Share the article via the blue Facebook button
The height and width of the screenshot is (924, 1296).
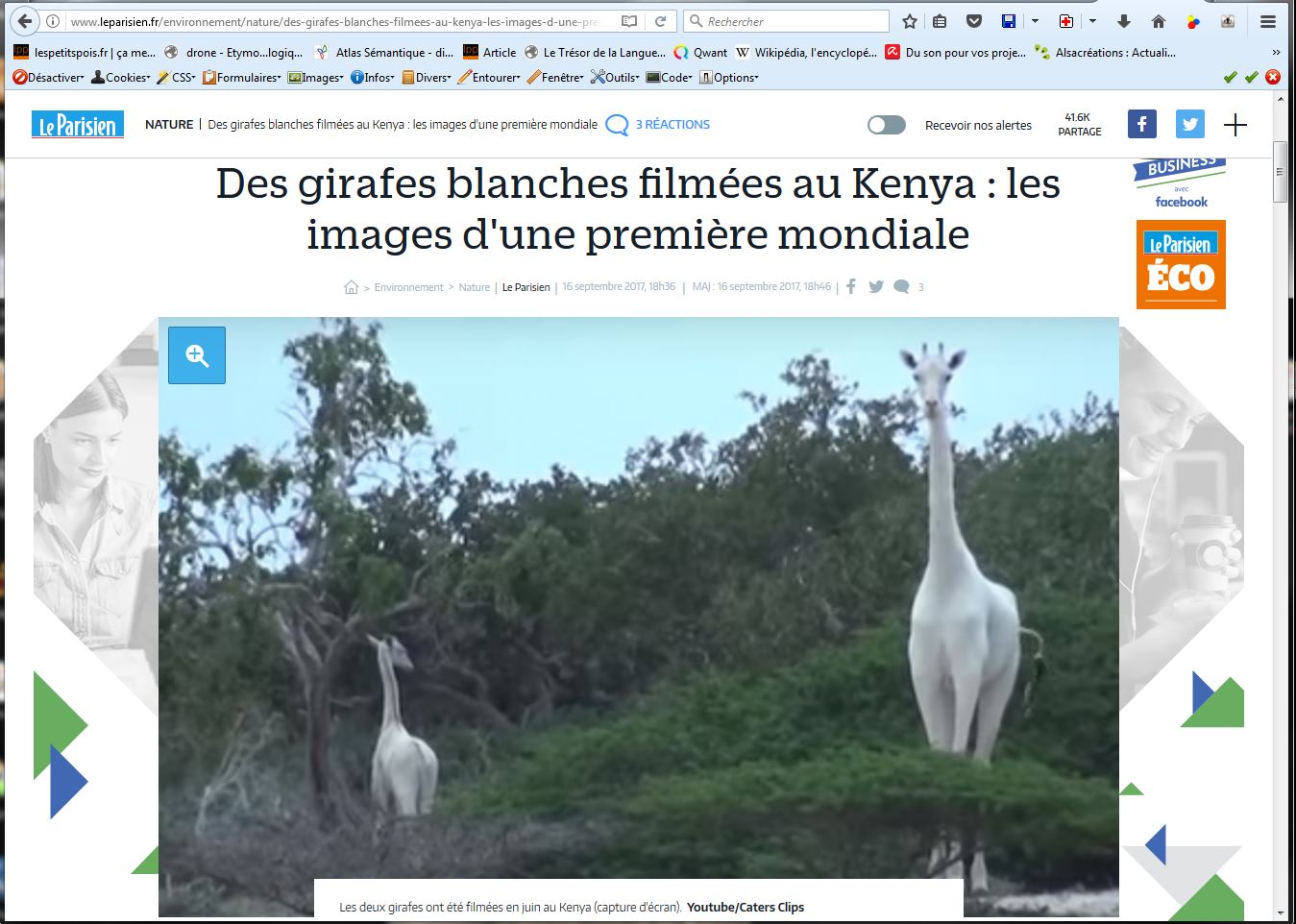pyautogui.click(x=1141, y=124)
